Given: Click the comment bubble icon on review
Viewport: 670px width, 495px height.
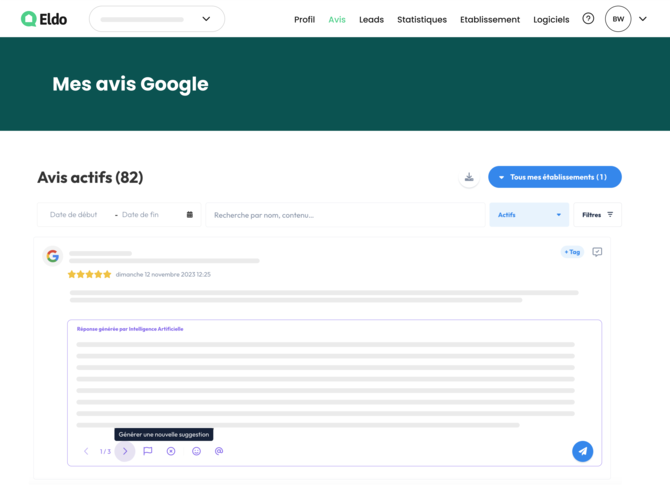Looking at the screenshot, I should pos(597,252).
